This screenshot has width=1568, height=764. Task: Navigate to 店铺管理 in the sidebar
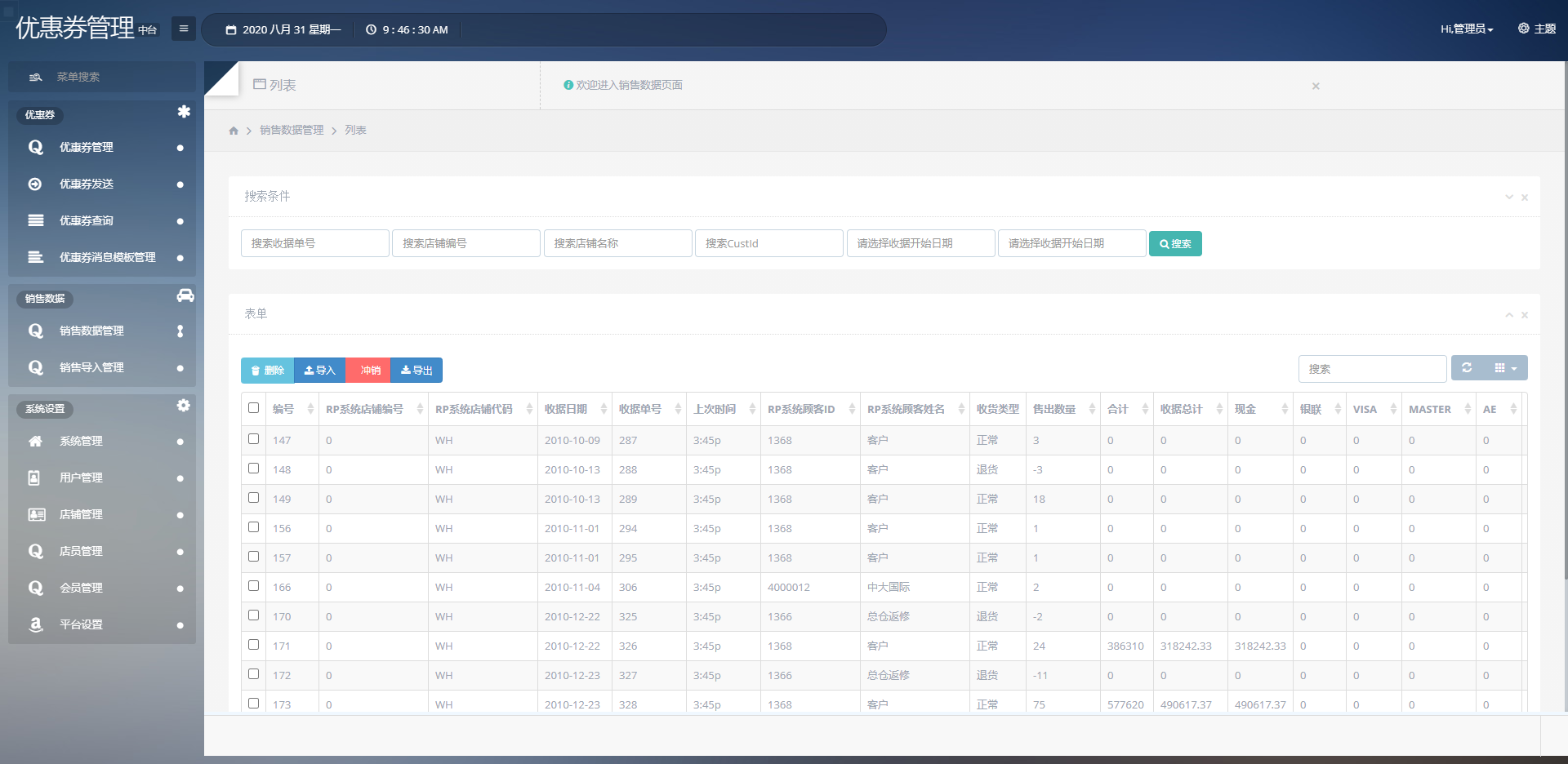(x=81, y=515)
